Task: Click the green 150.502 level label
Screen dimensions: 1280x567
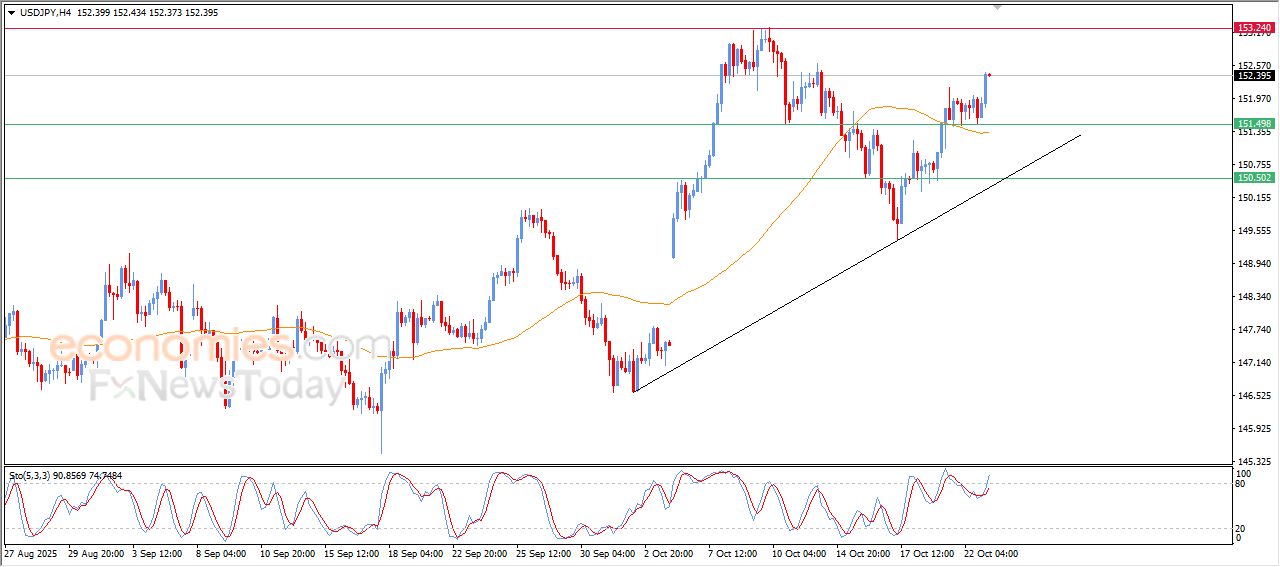Action: coord(1253,178)
